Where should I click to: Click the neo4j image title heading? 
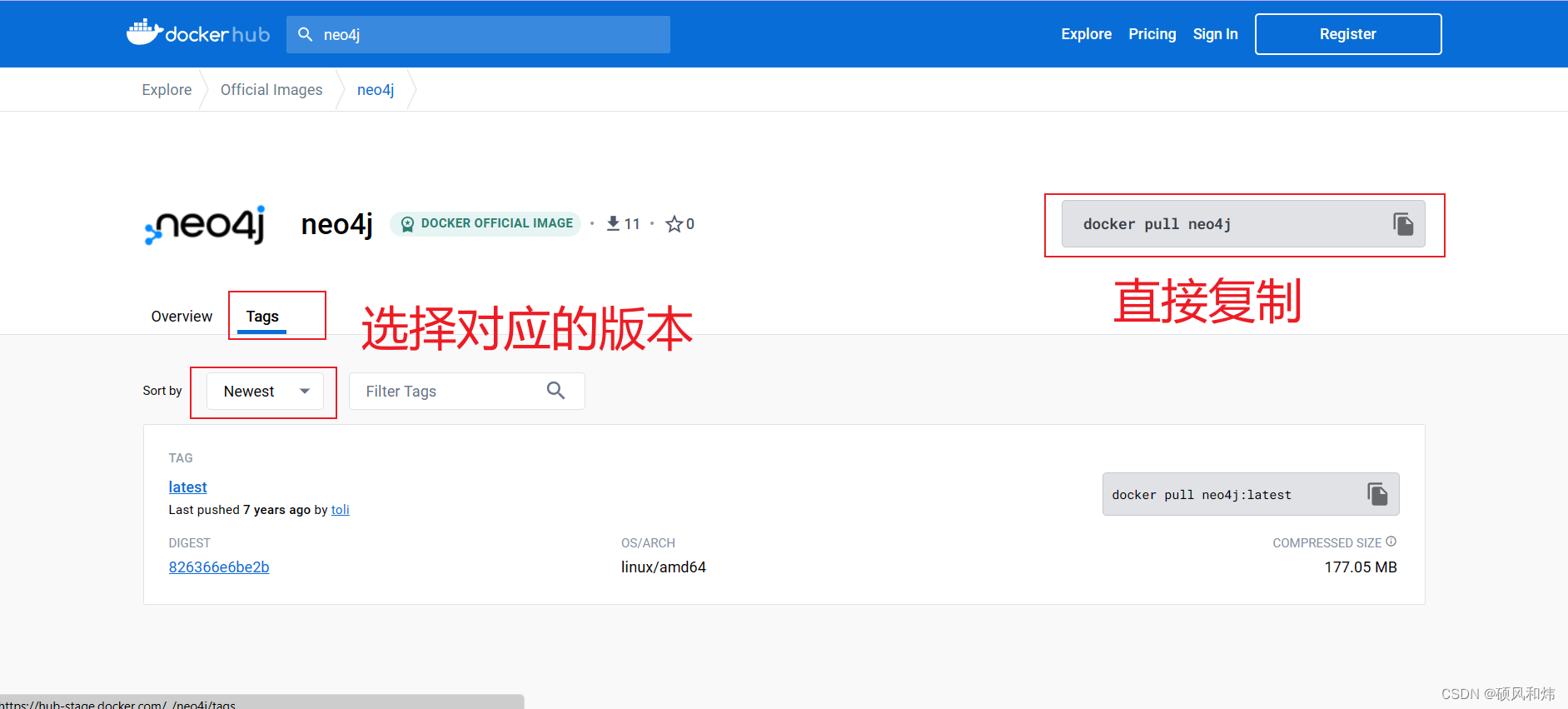(337, 225)
